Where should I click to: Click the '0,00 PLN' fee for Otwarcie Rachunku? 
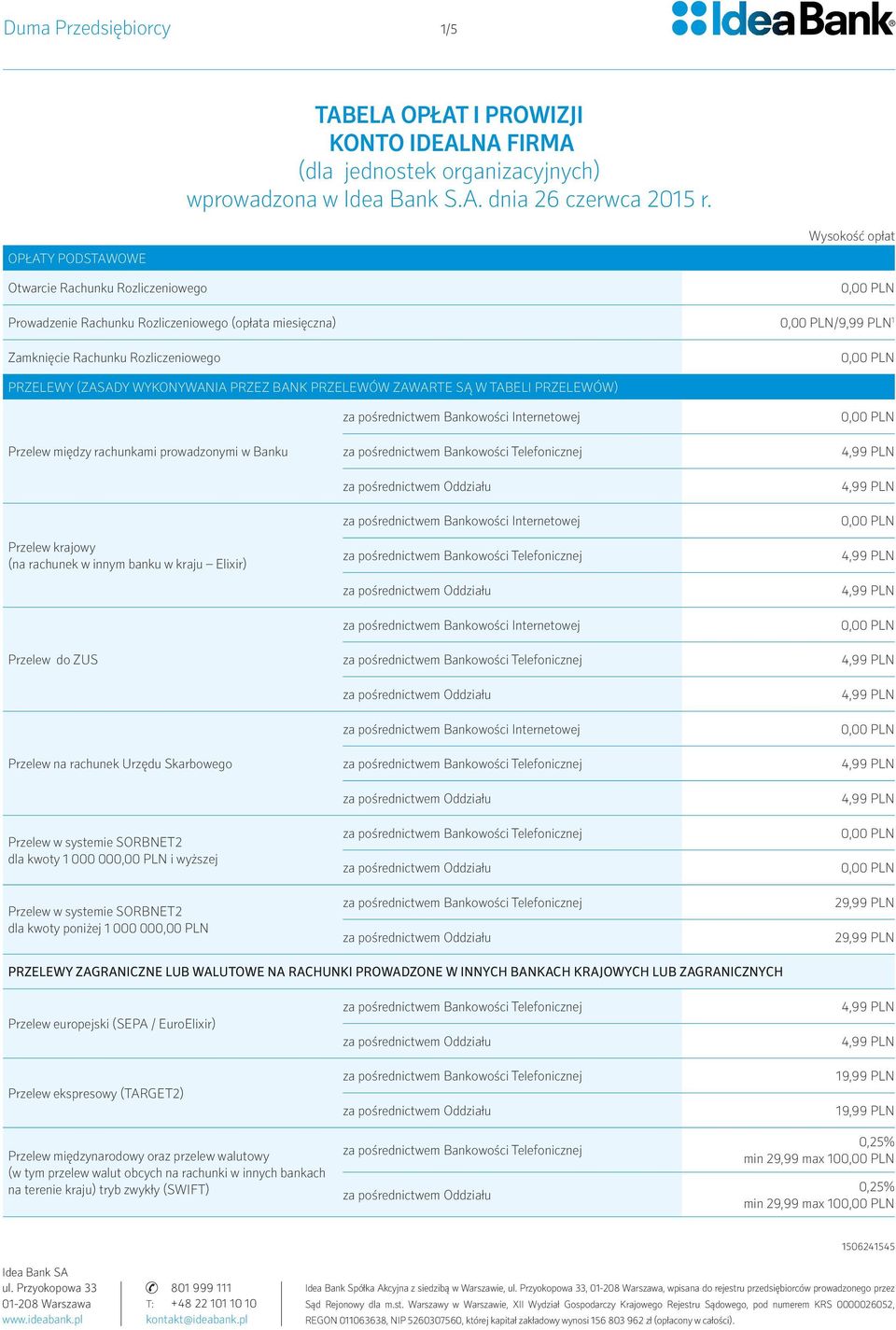867,288
